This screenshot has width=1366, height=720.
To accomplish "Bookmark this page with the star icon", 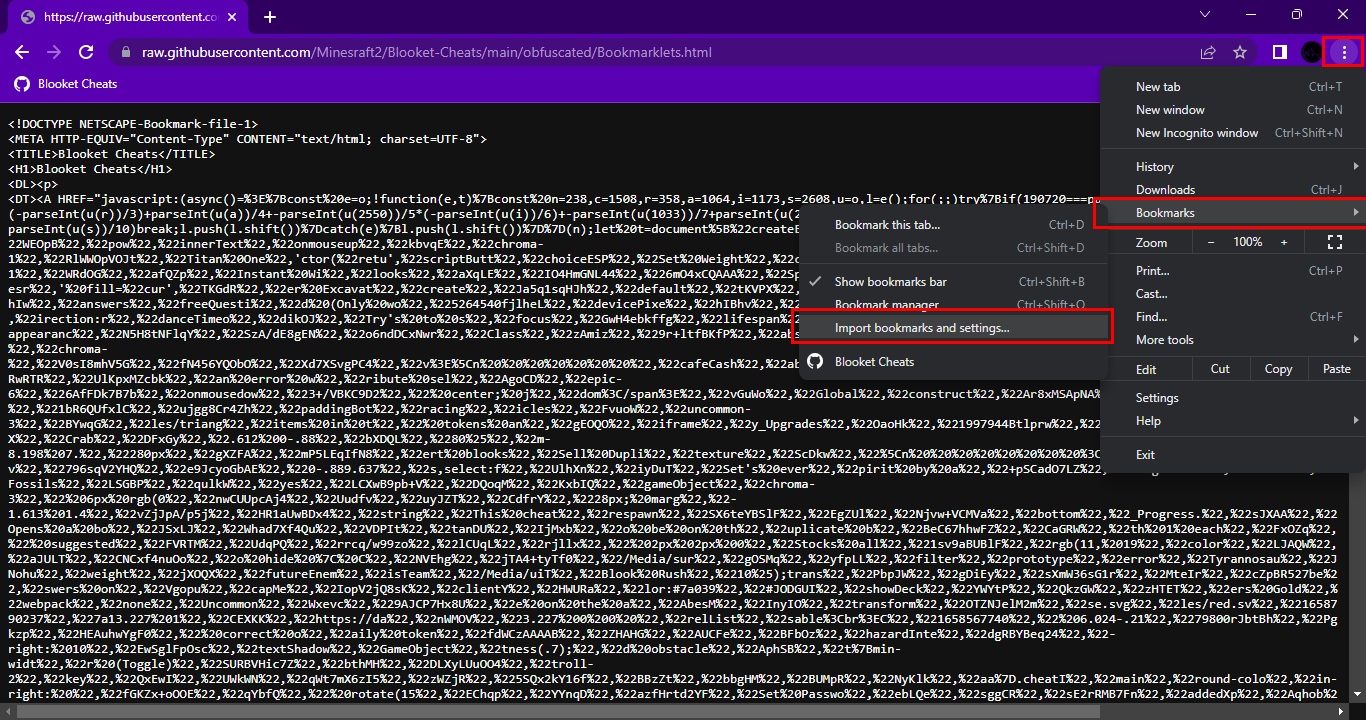I will [1240, 52].
